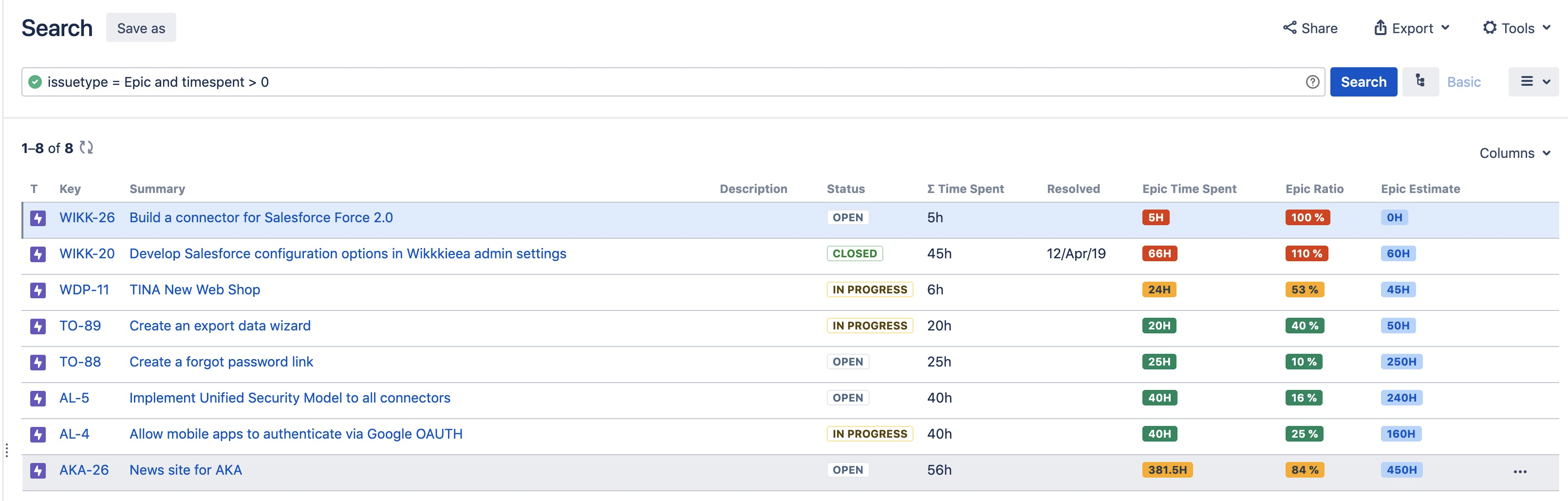Click the red 110 % Epic Ratio badge

(1306, 253)
